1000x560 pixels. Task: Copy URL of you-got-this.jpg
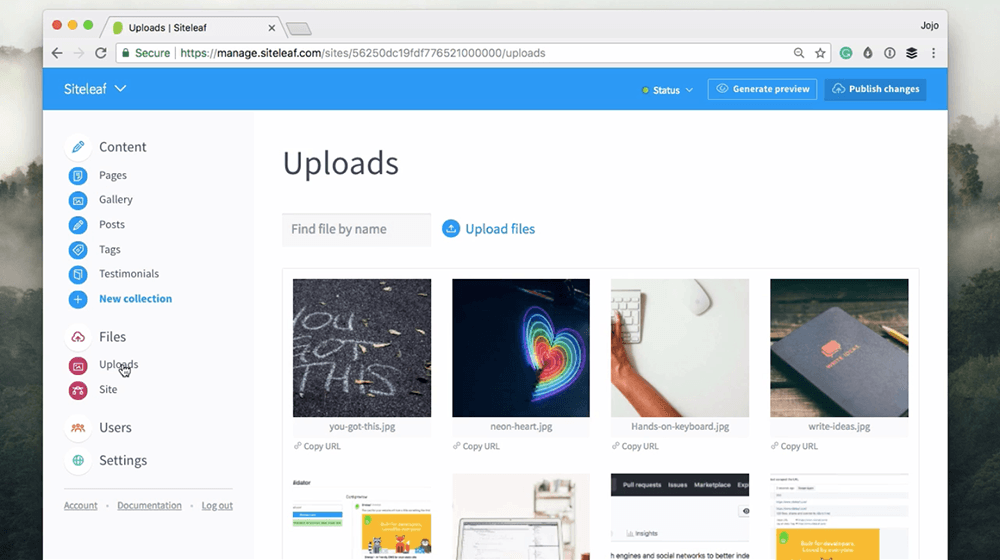[x=321, y=446]
